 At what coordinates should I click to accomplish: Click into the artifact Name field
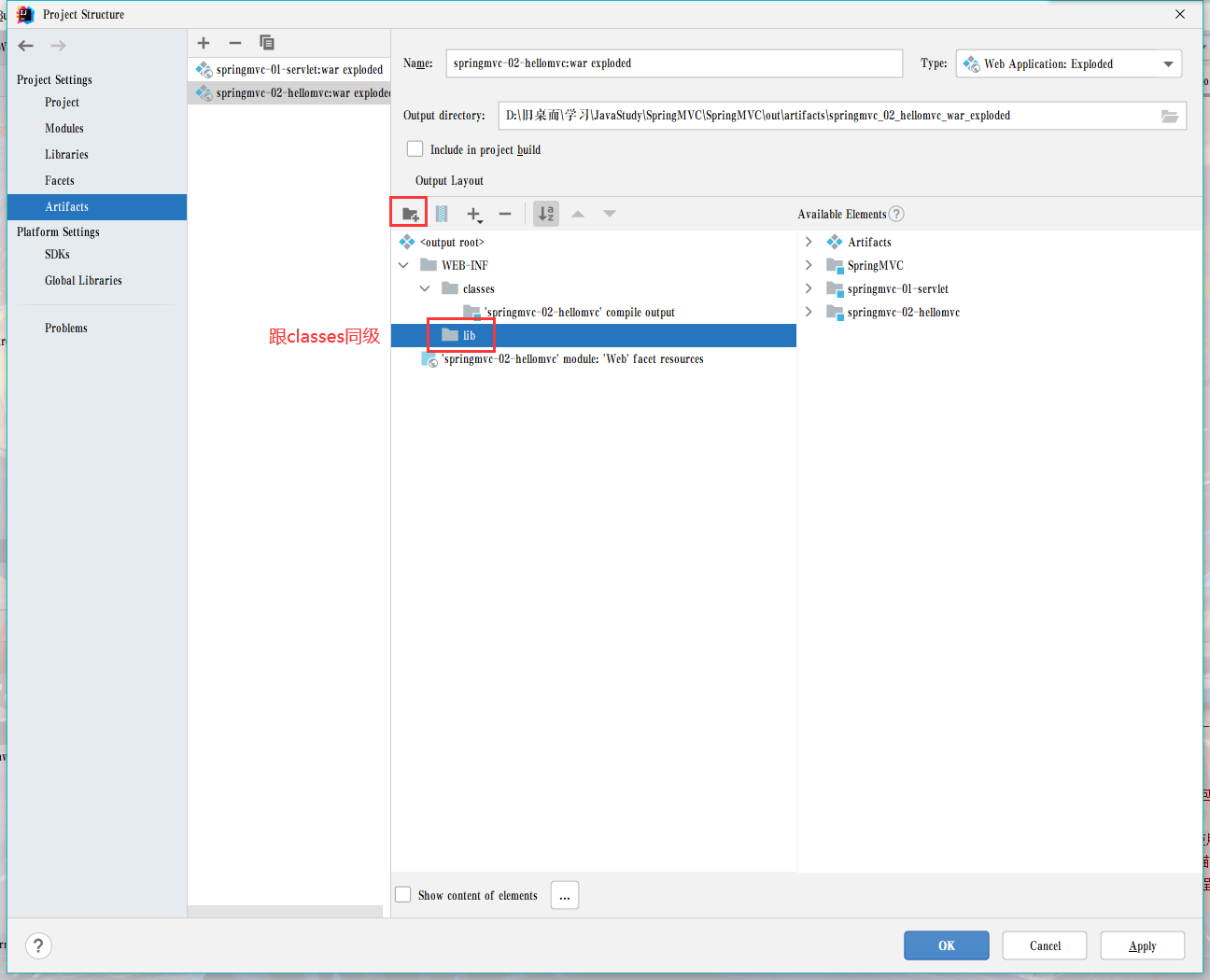pos(673,63)
